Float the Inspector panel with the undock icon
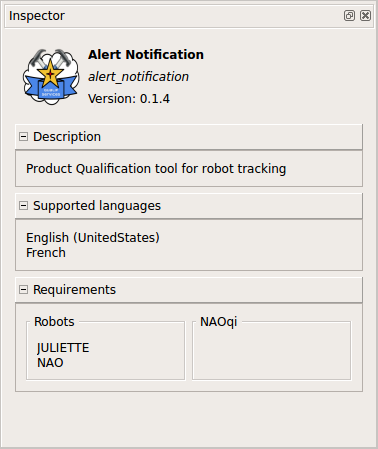Viewport: 378px width, 449px height. pyautogui.click(x=349, y=16)
